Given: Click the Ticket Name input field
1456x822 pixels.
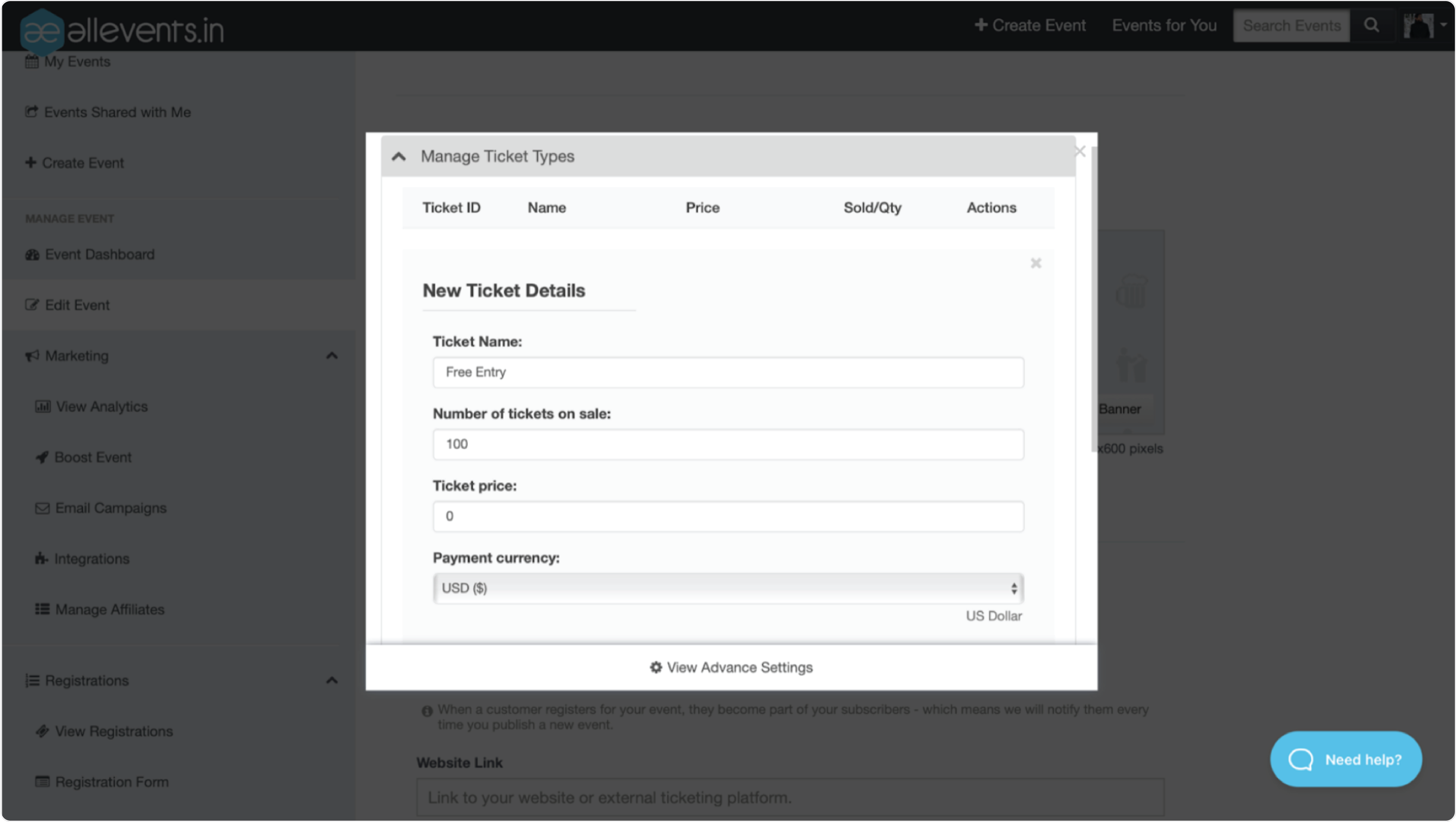Looking at the screenshot, I should point(728,371).
